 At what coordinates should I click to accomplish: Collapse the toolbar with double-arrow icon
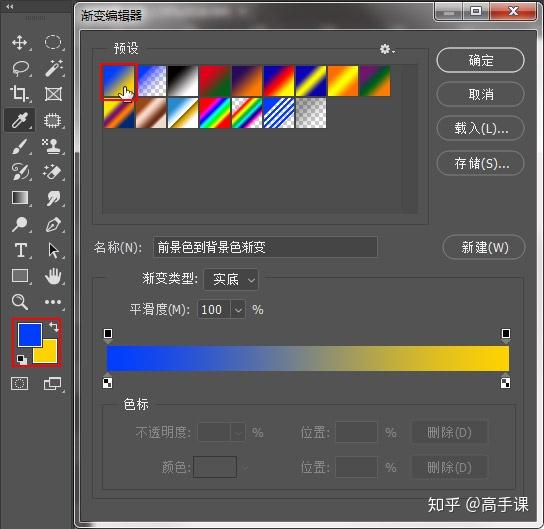tap(10, 7)
